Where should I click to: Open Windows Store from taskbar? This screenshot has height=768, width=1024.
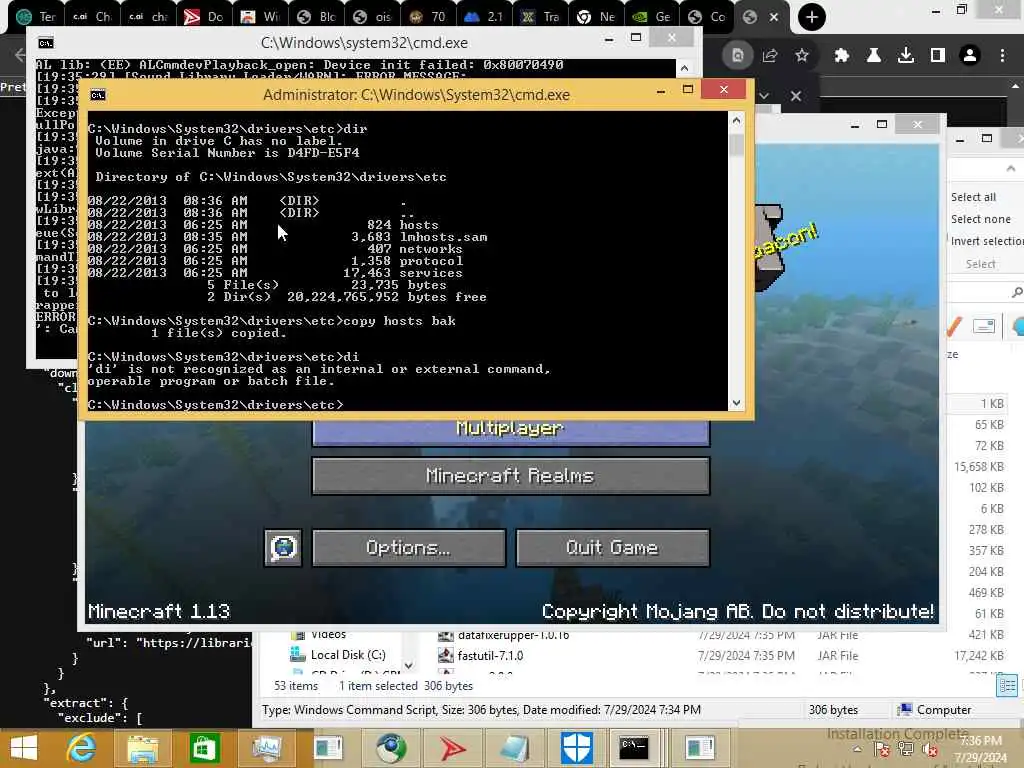click(204, 748)
